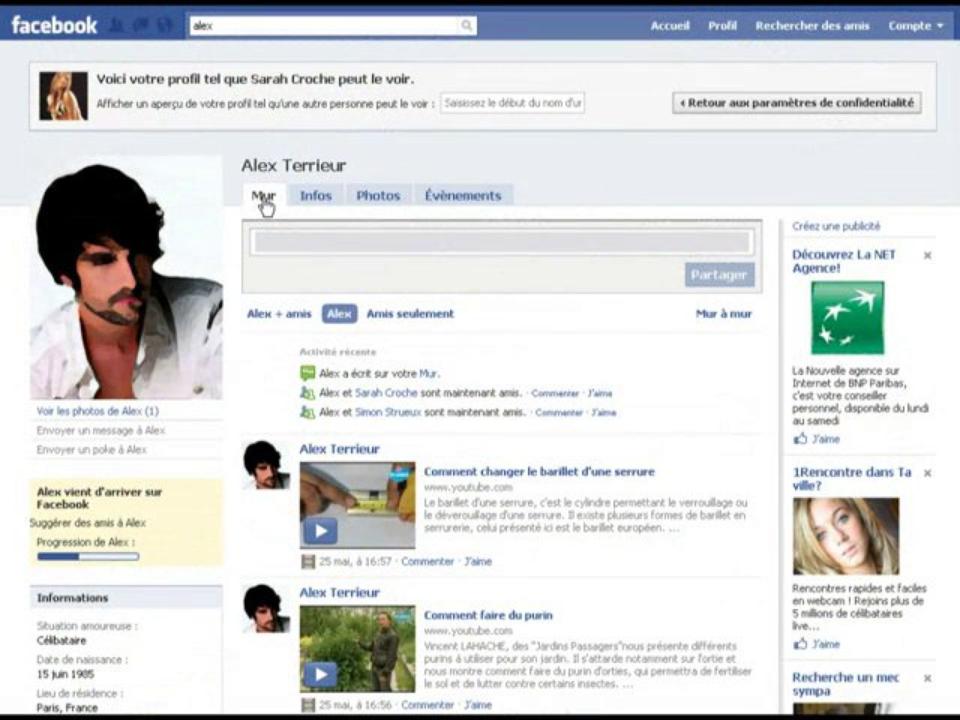
Task: Switch to the Infos tab
Action: [316, 196]
